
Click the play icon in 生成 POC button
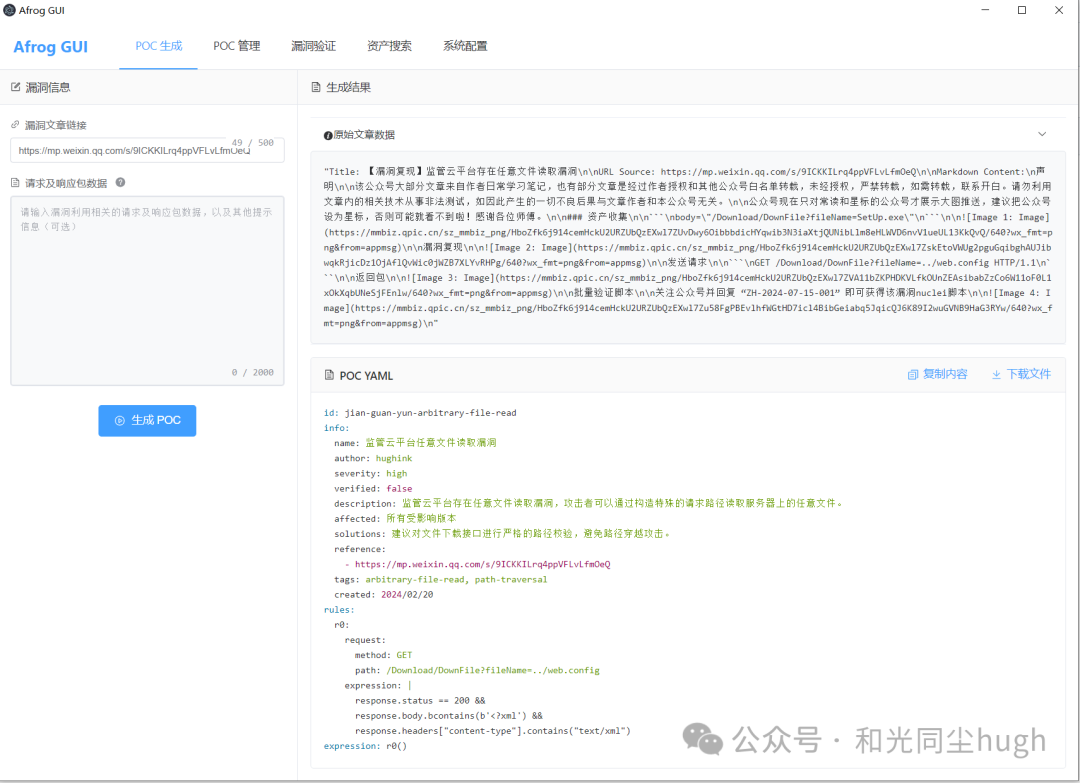[x=120, y=420]
